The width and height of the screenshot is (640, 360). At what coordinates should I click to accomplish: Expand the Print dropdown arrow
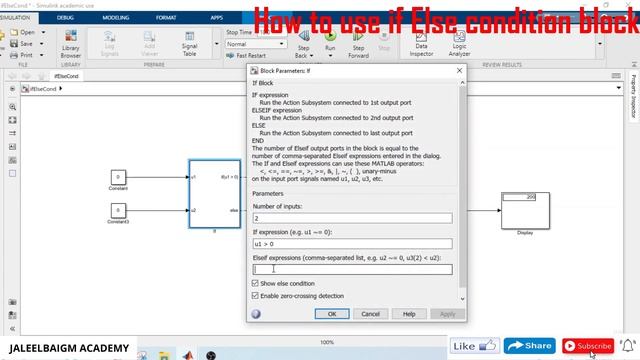(42, 55)
